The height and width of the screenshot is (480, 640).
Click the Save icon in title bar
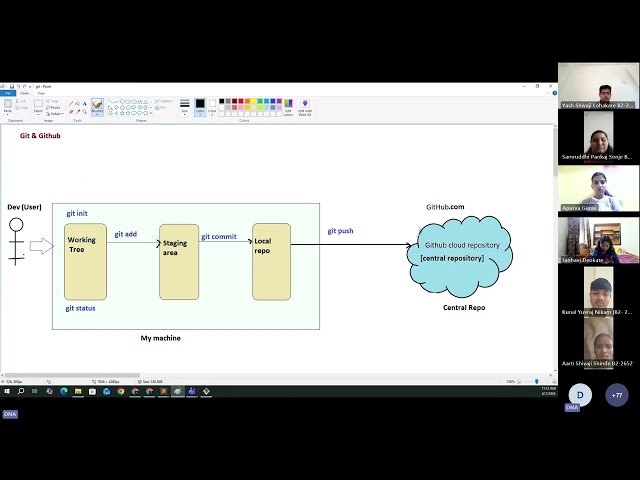(x=12, y=87)
